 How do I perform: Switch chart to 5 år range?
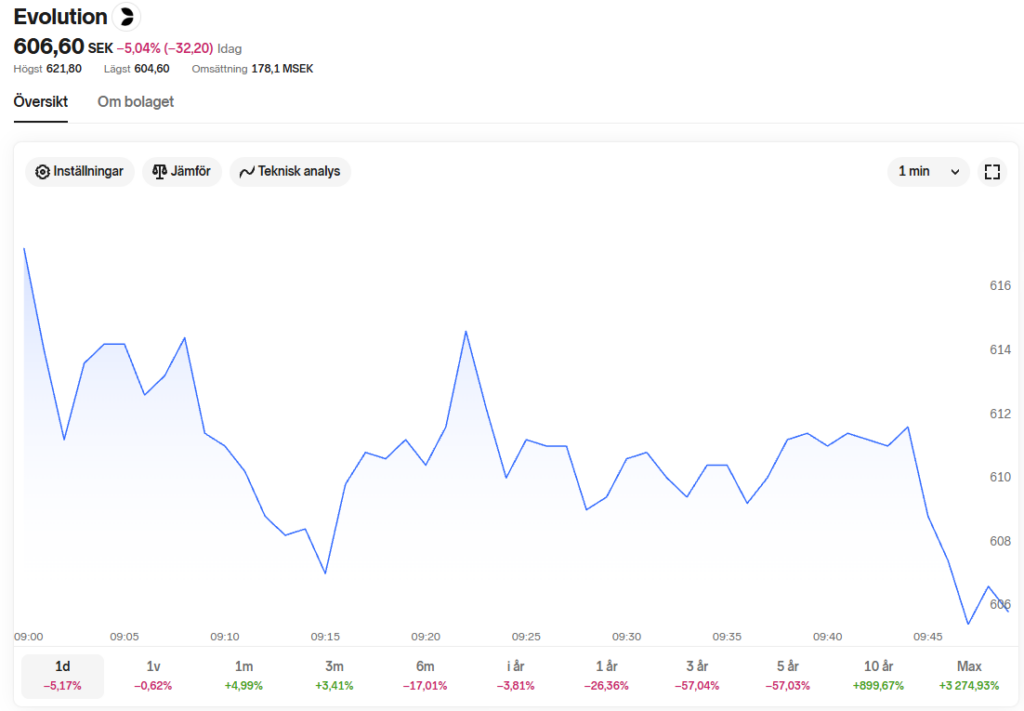(787, 676)
